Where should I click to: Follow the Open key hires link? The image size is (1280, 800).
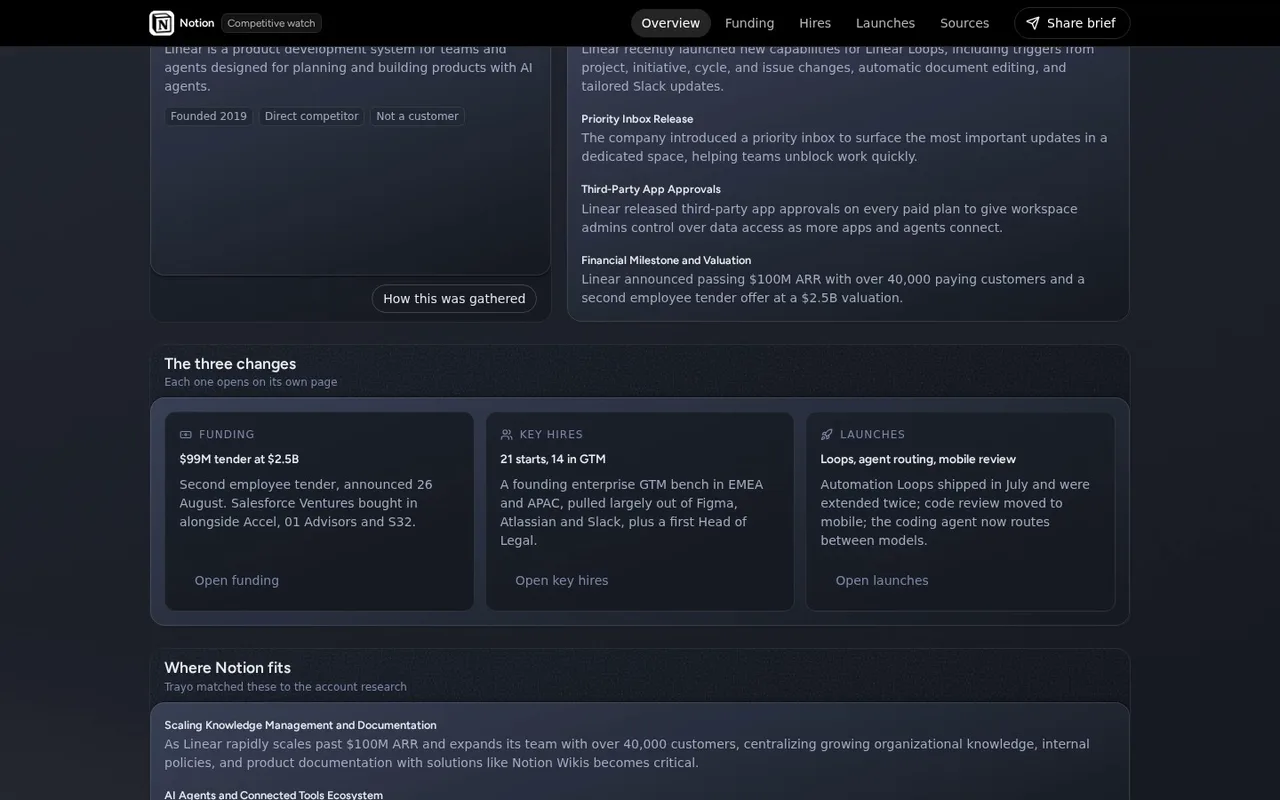pyautogui.click(x=562, y=581)
